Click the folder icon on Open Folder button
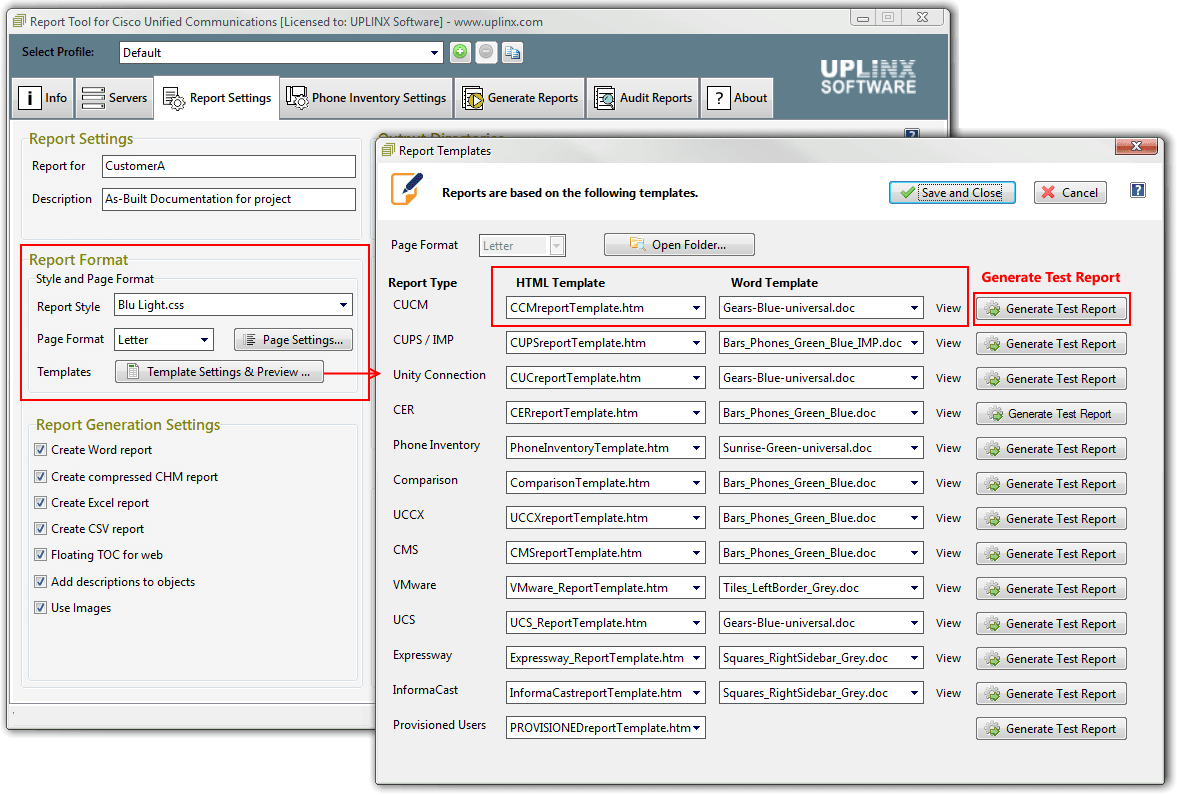 pyautogui.click(x=637, y=244)
